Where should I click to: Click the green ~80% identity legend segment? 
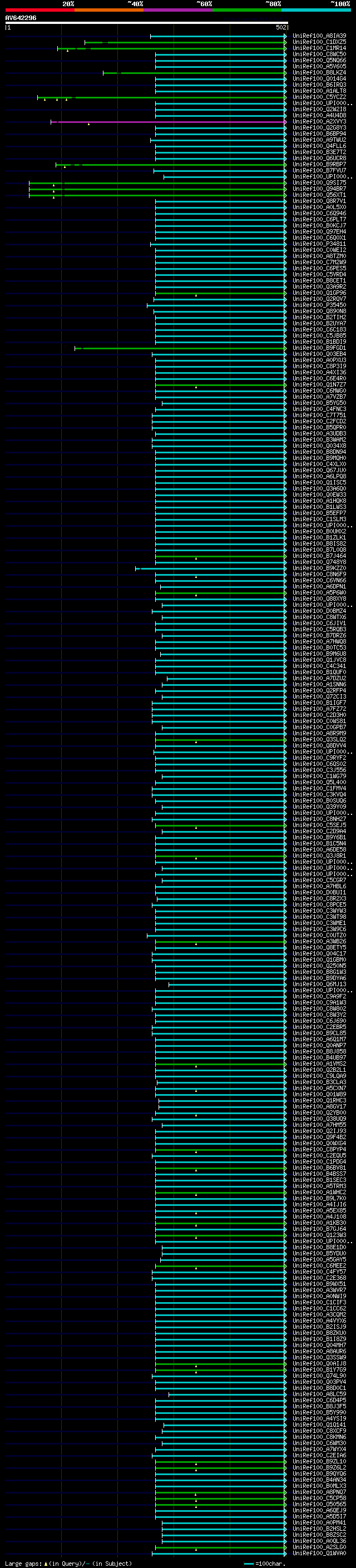tap(247, 10)
